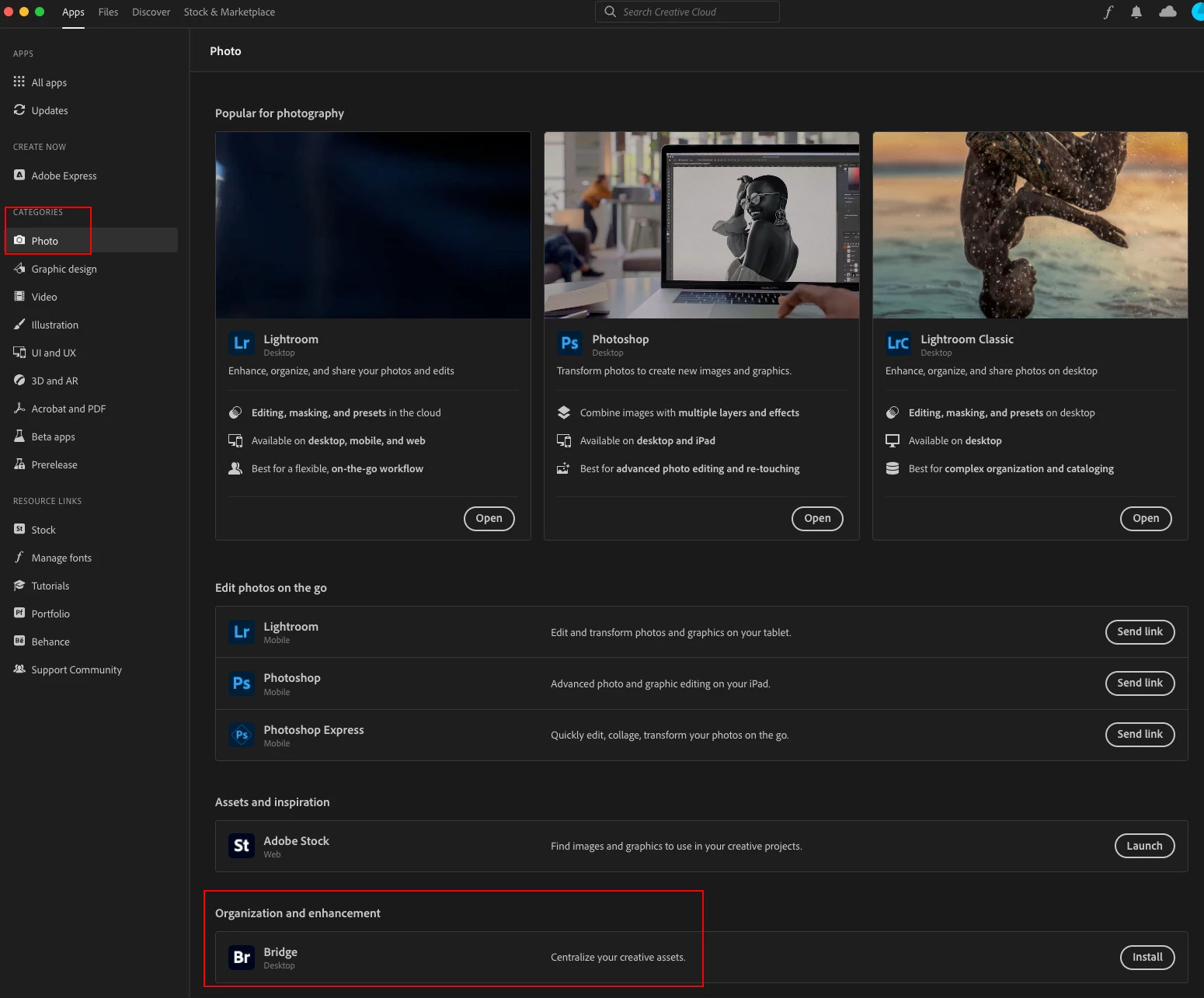Click the Lightroom Classic diver thumbnail

(1030, 225)
